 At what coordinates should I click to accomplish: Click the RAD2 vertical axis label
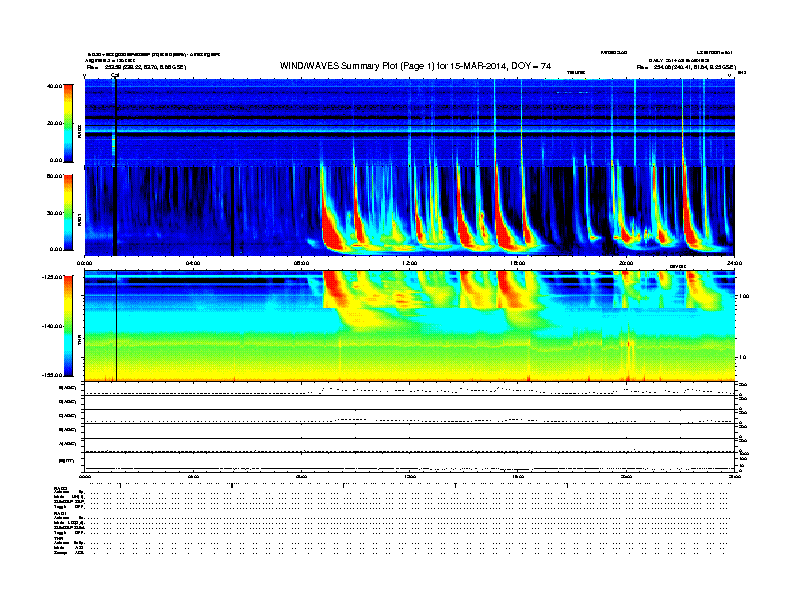coord(79,131)
